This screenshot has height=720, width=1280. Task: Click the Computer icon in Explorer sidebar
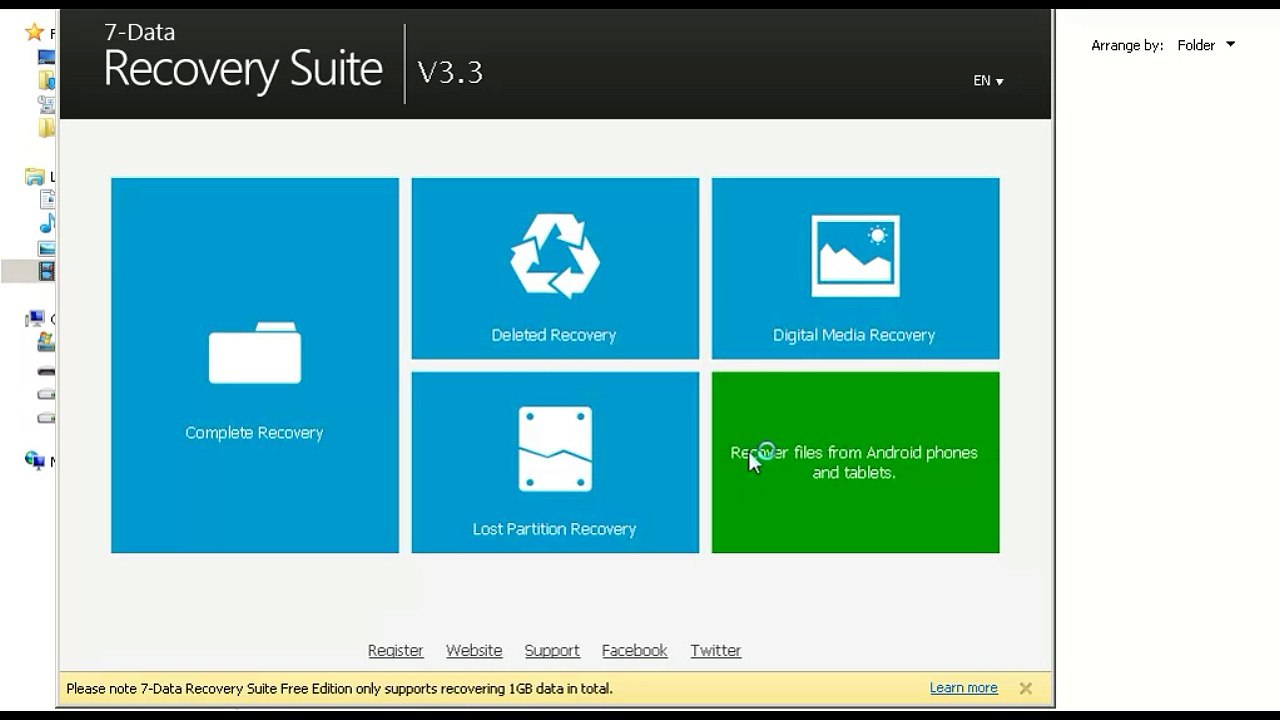35,319
